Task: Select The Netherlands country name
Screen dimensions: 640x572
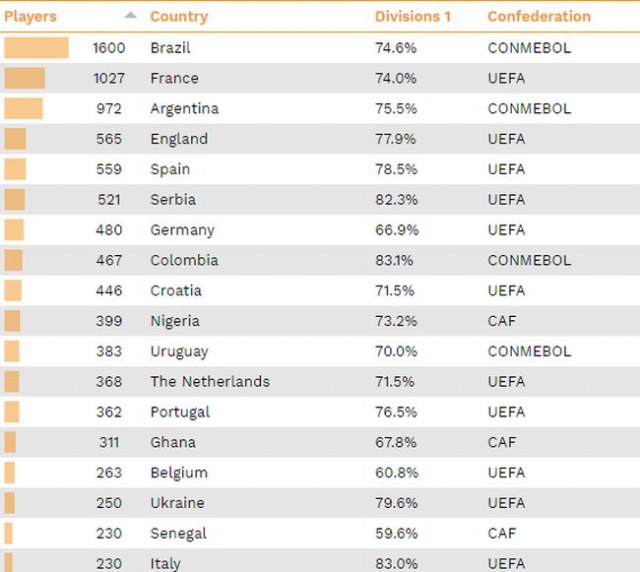Action: coord(210,381)
